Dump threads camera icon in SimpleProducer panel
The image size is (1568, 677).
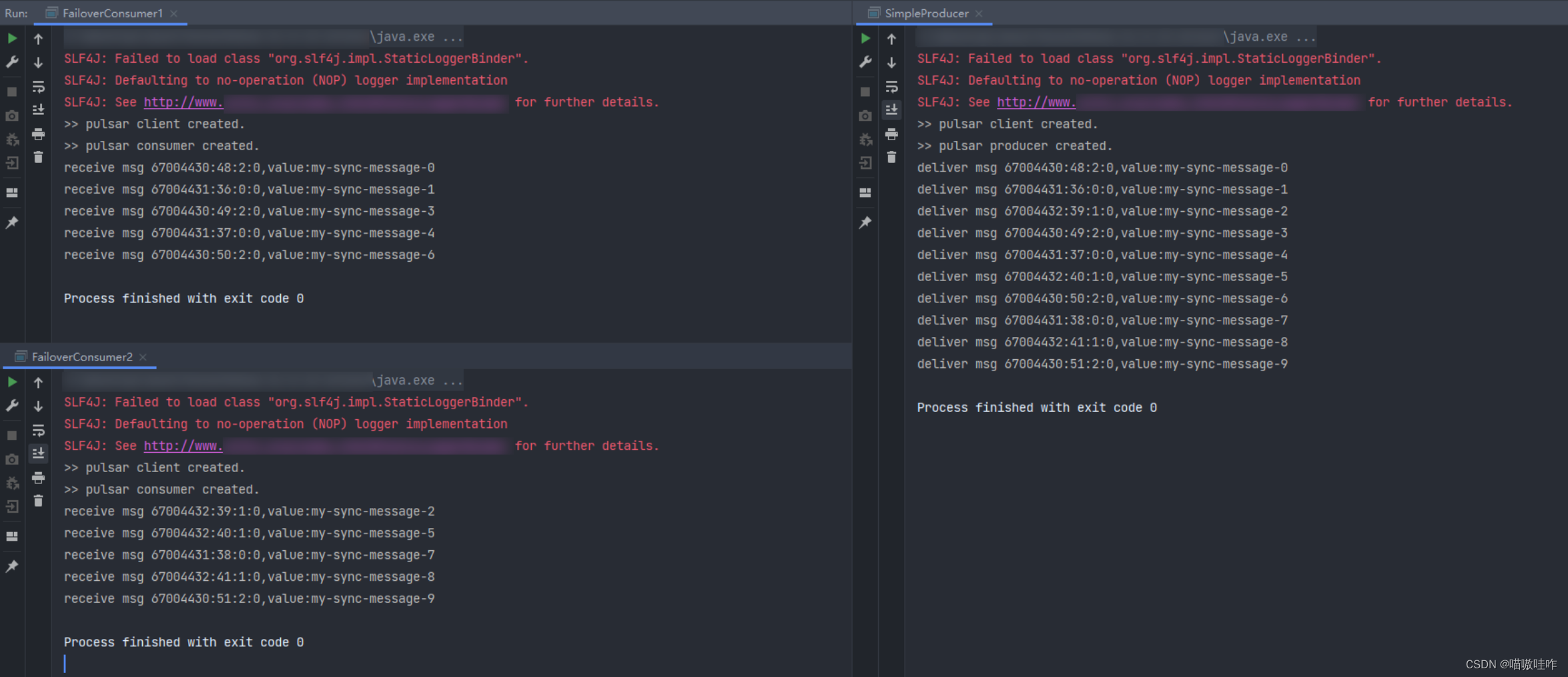(865, 116)
